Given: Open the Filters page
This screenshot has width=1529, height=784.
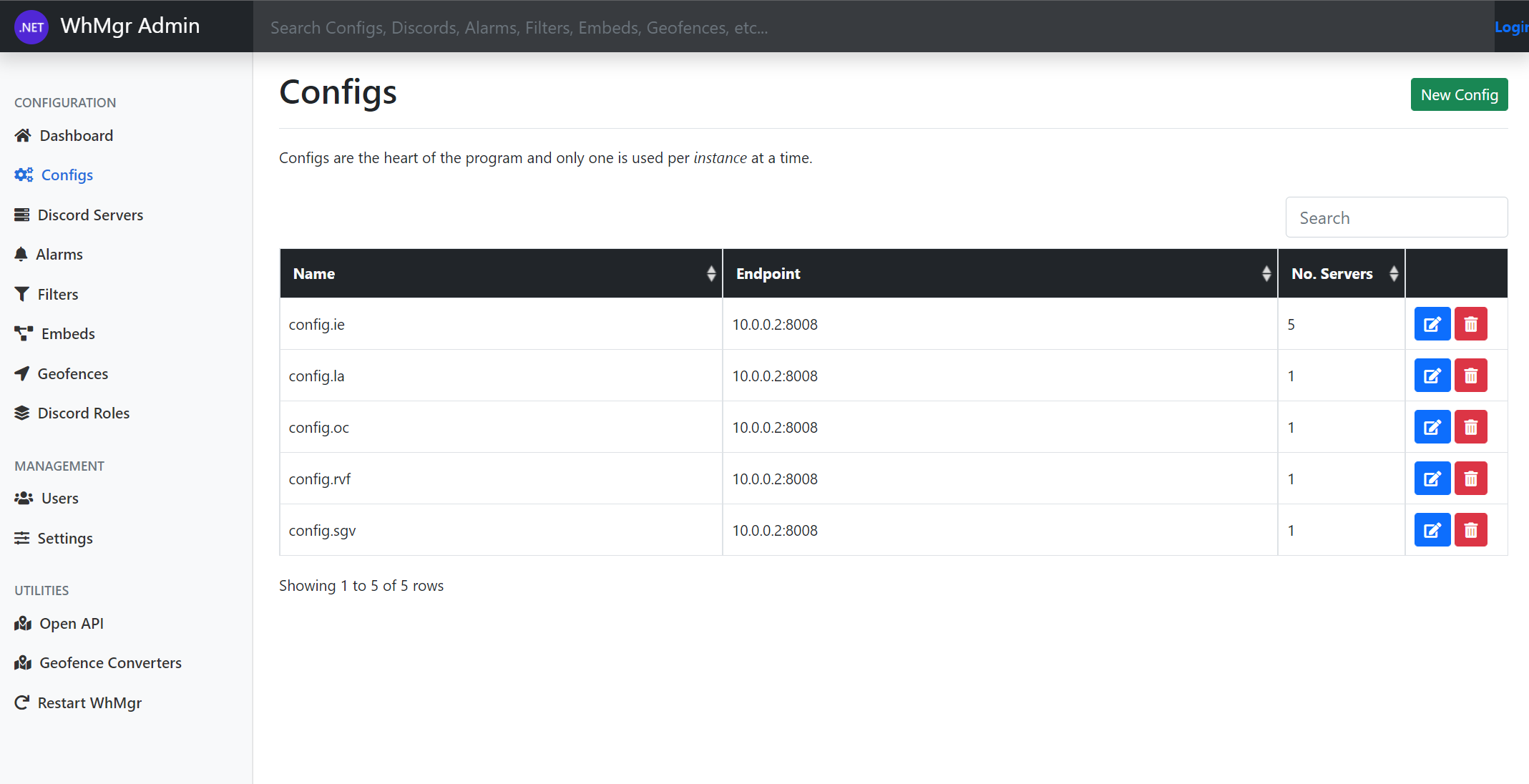Looking at the screenshot, I should click(x=57, y=294).
